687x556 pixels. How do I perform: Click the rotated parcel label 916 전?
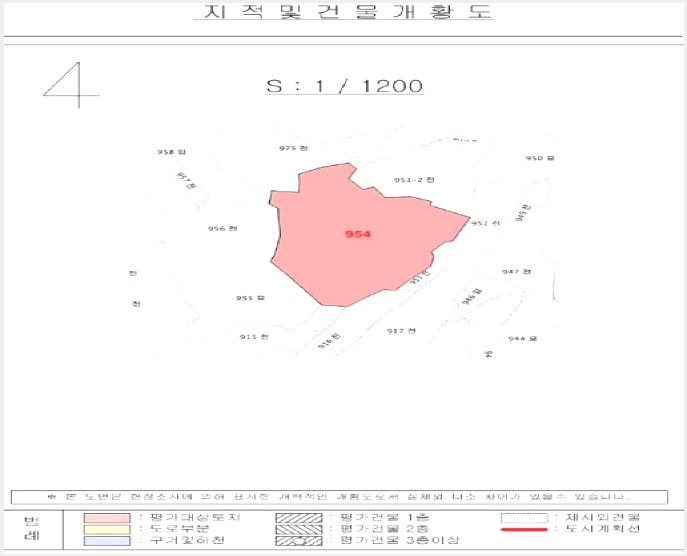(329, 342)
